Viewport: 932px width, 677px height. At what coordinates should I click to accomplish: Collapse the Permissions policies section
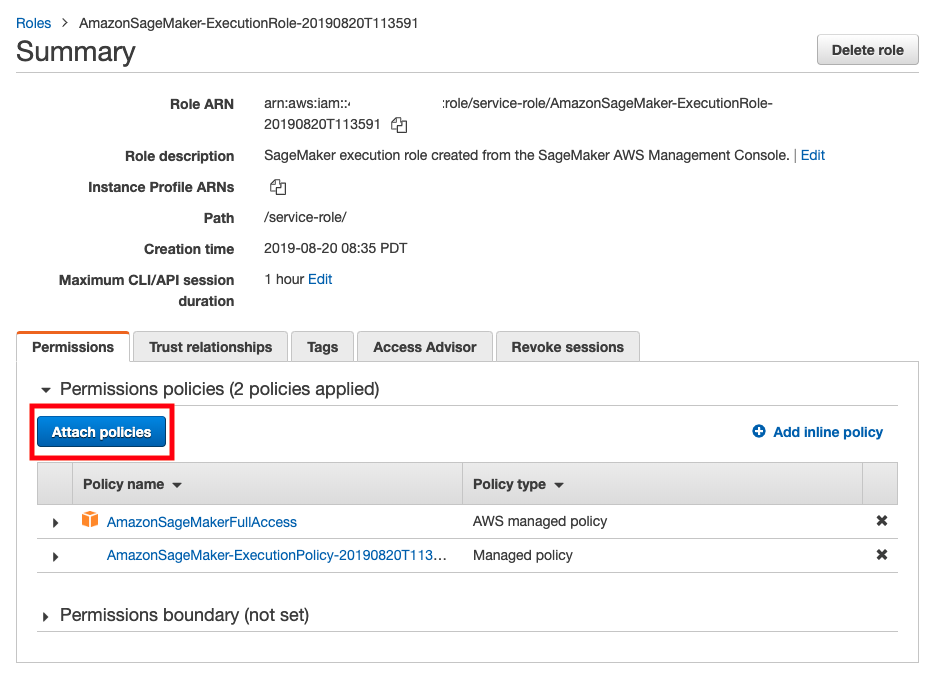tap(46, 390)
